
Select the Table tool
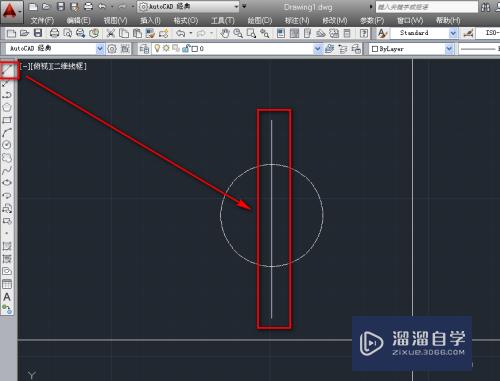7,284
